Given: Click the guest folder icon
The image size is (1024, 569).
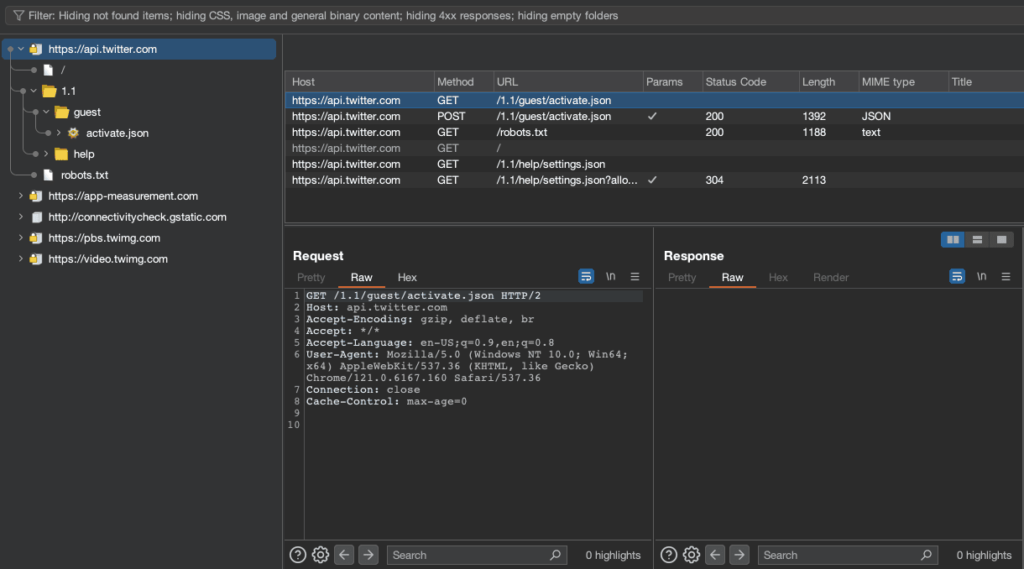Looking at the screenshot, I should pyautogui.click(x=62, y=112).
